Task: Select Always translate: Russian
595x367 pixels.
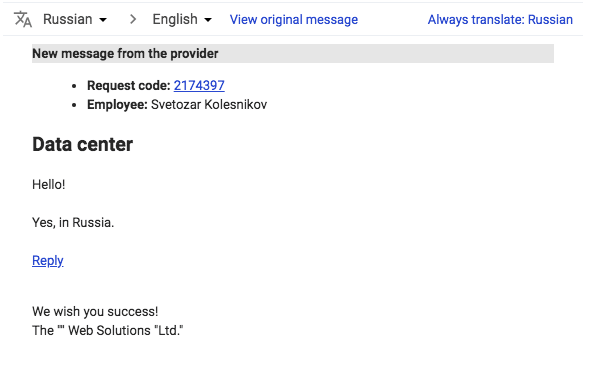Action: click(500, 20)
